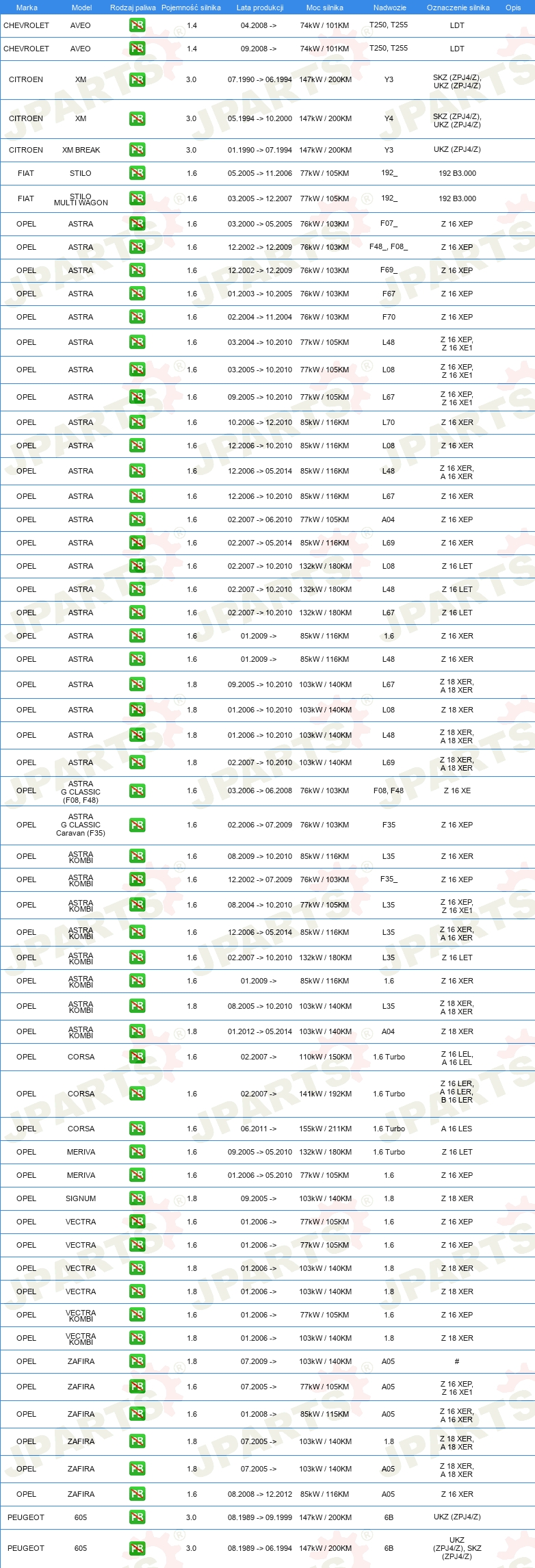Click the Z 16 LEL, A 16 LEL cell
The height and width of the screenshot is (1568, 535).
pyautogui.click(x=457, y=1059)
